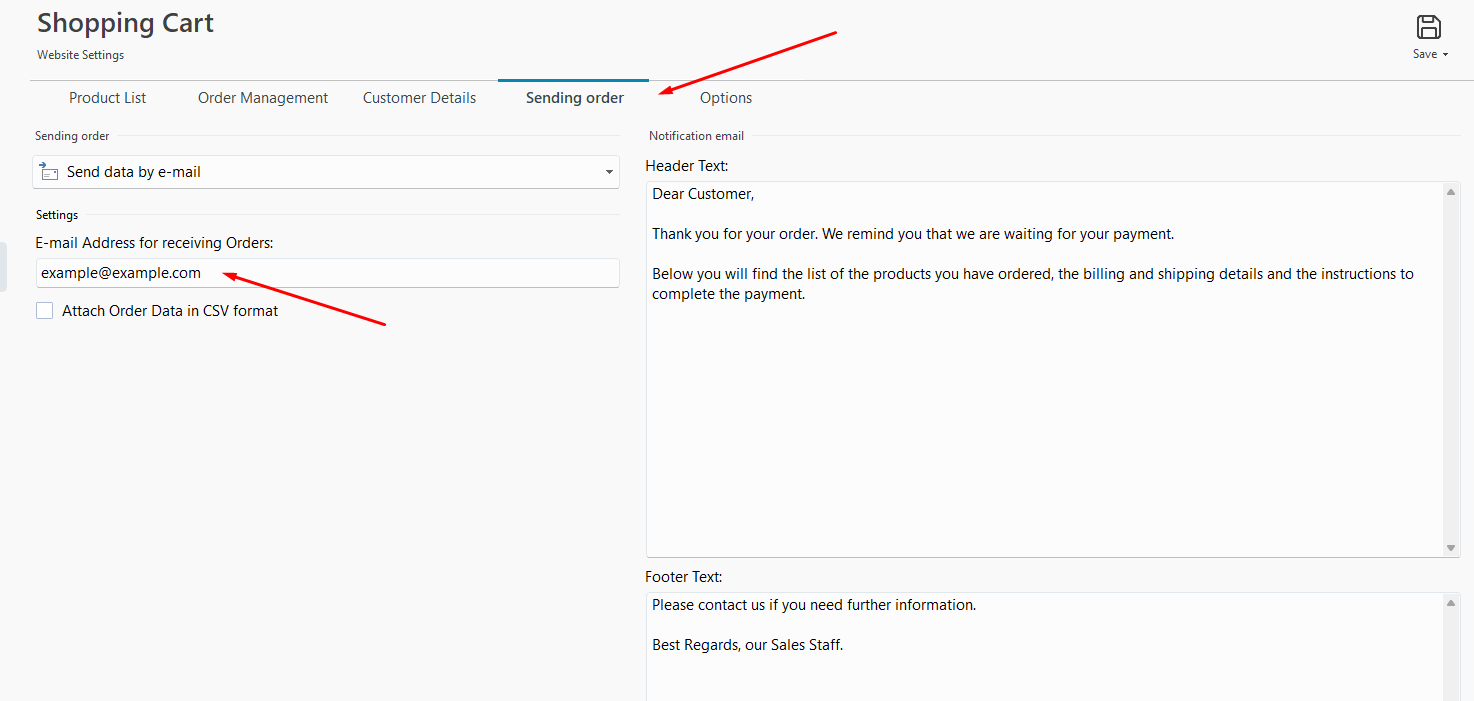This screenshot has width=1474, height=701.
Task: Go to the Customer Details tab
Action: pos(419,98)
